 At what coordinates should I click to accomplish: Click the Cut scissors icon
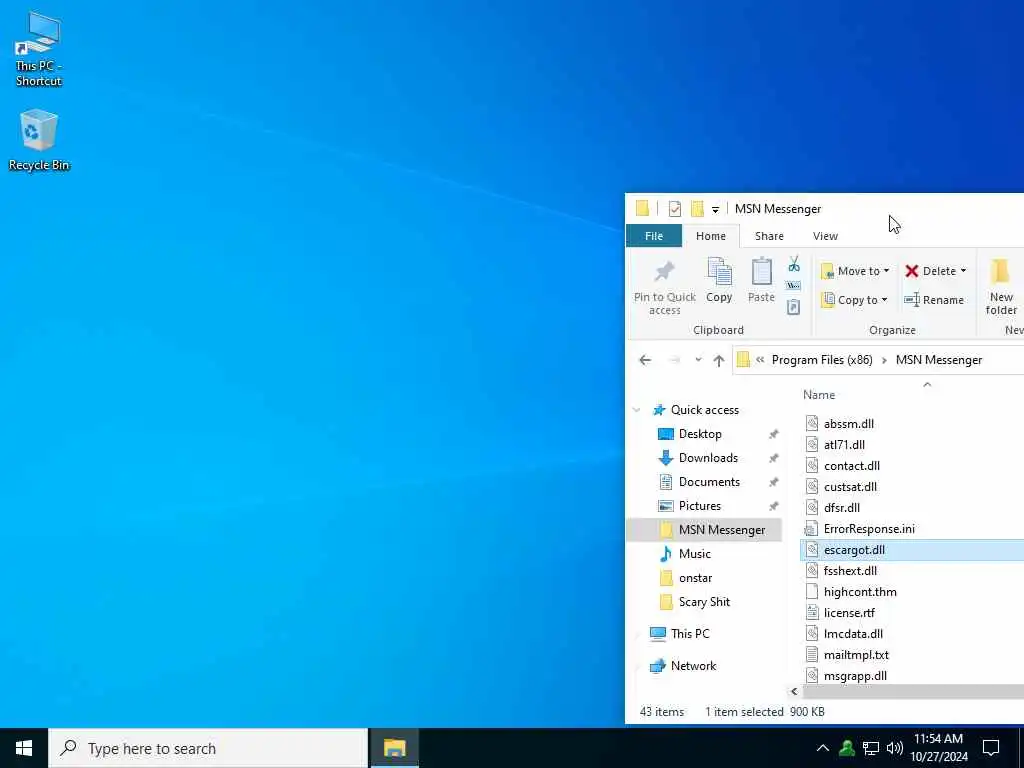pos(793,264)
